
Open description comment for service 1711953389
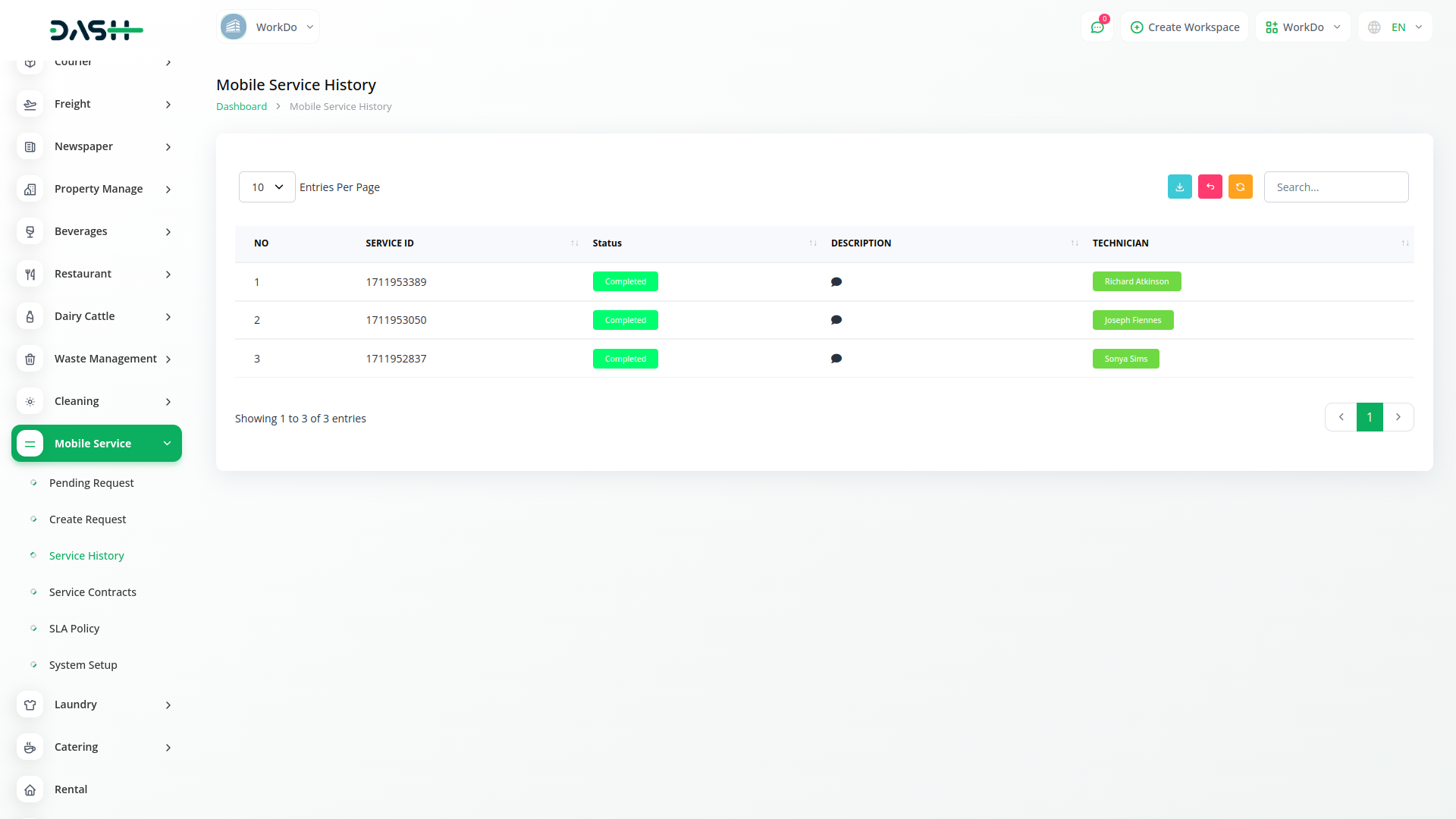836,282
